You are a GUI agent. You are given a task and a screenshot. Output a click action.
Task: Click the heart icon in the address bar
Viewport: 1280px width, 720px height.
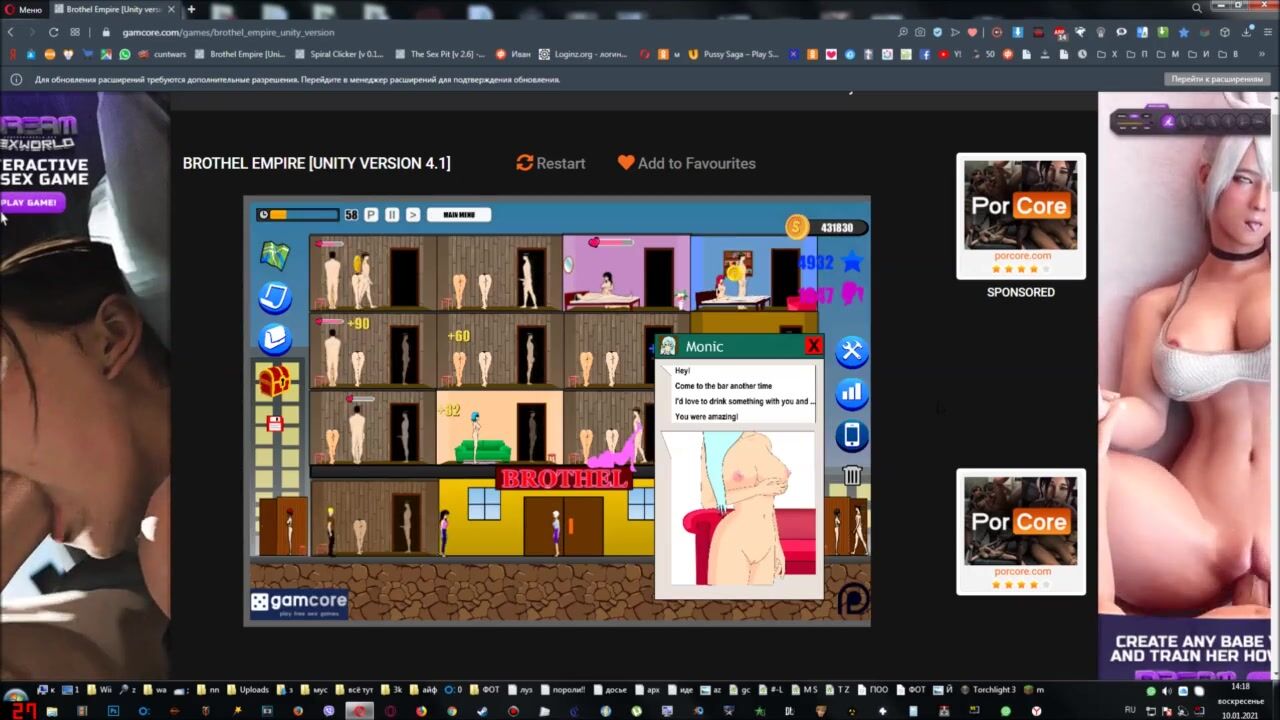click(971, 32)
